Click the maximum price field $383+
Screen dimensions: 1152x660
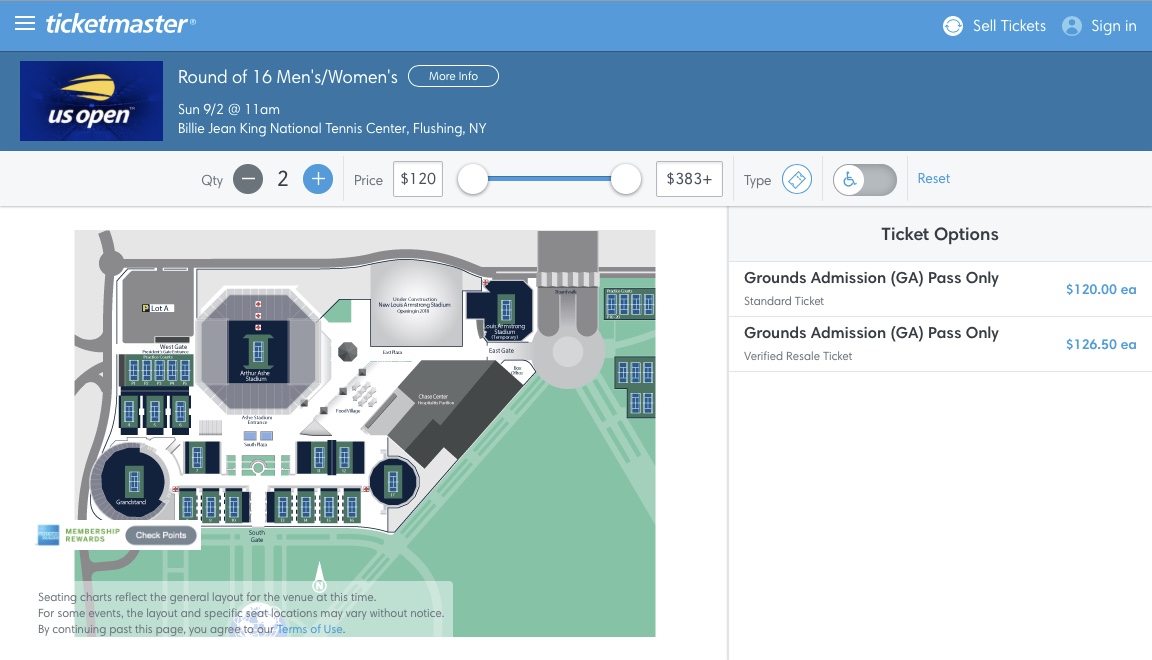tap(689, 179)
